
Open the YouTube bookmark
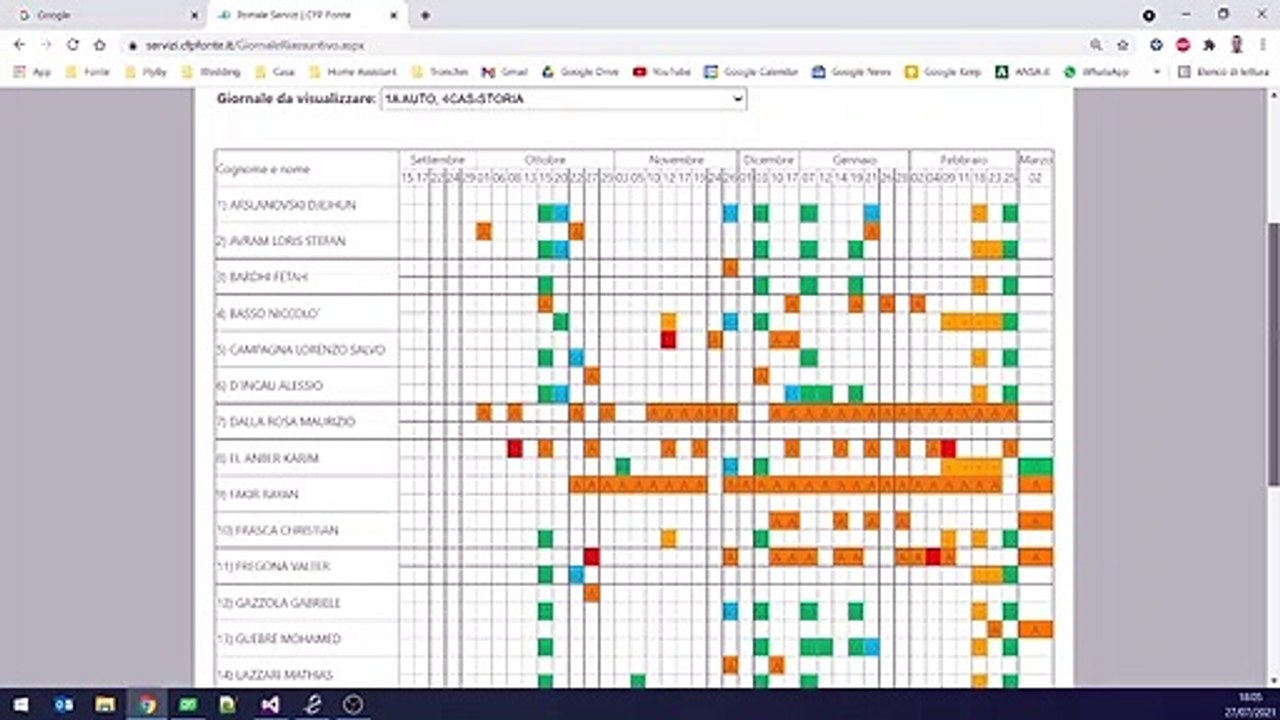coord(661,72)
